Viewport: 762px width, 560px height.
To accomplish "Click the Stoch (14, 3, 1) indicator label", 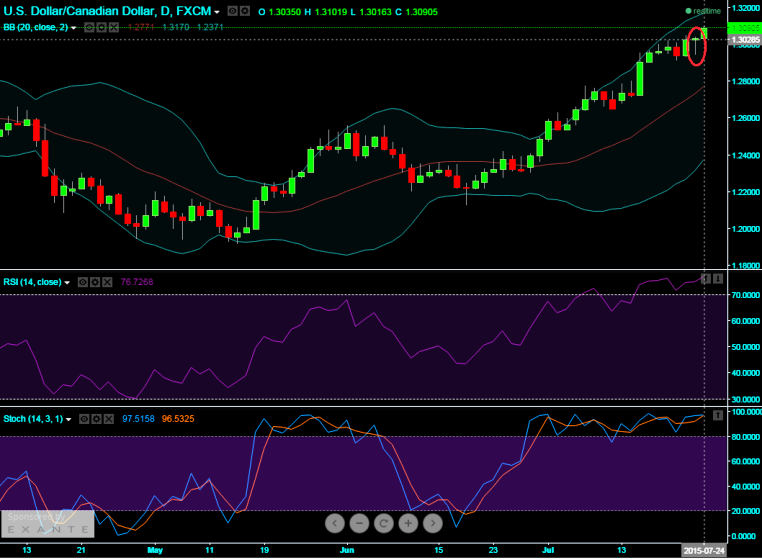I will 33,419.
